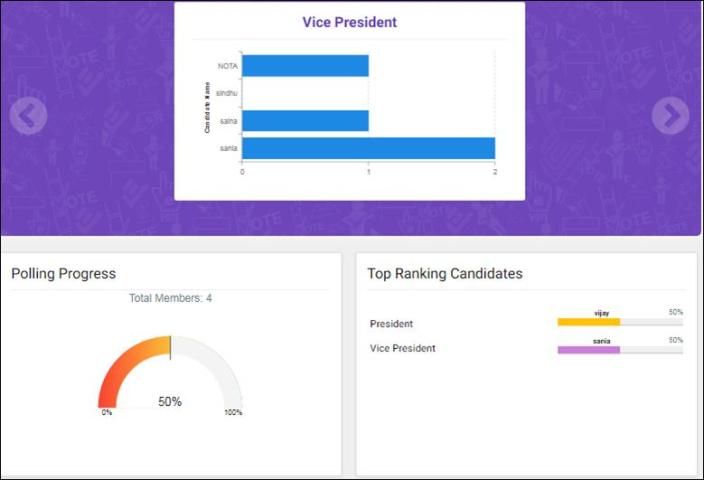
Task: Click the NOTA axis label
Action: point(227,66)
